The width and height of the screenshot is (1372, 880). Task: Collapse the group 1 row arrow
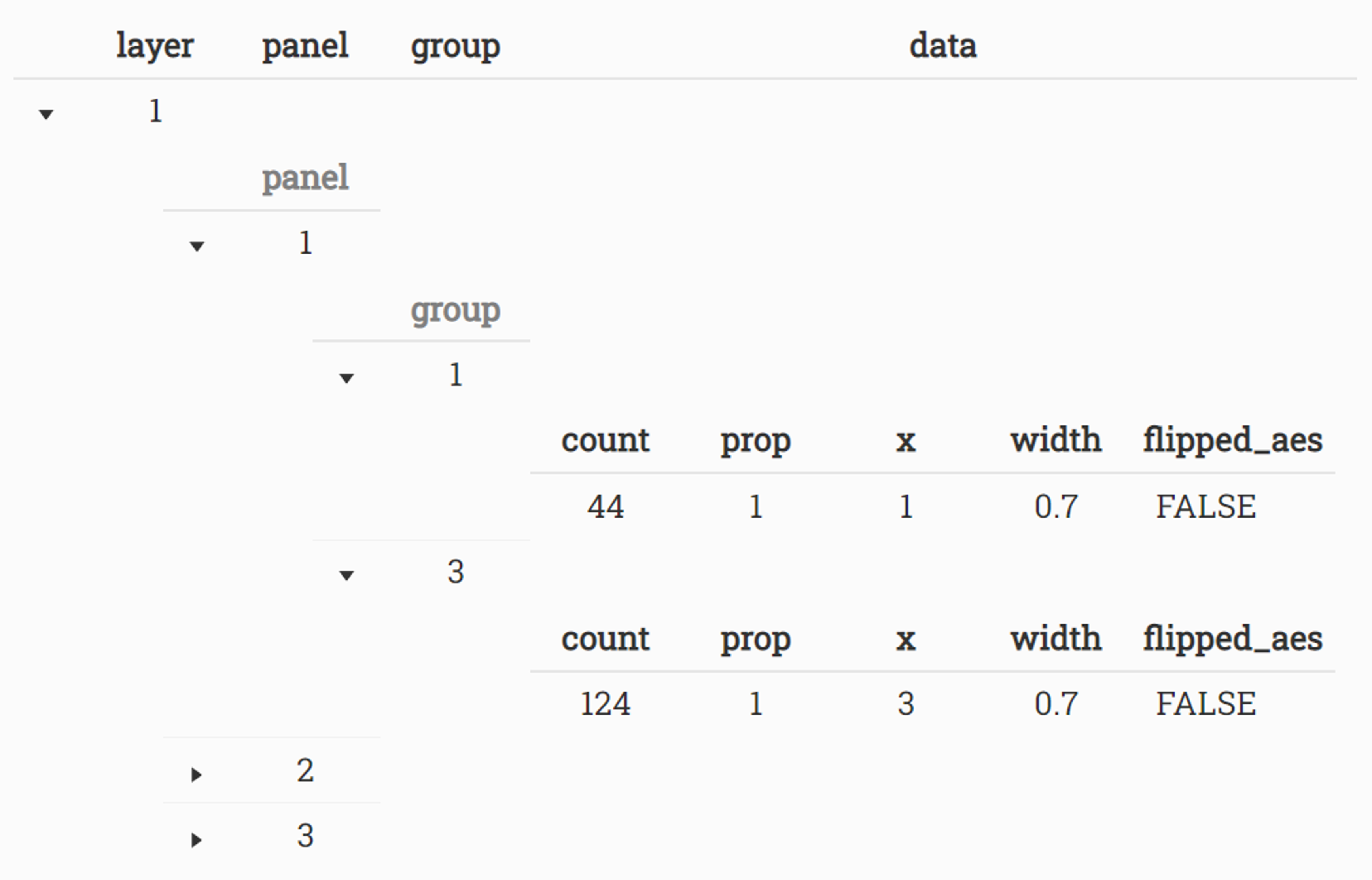click(x=347, y=378)
